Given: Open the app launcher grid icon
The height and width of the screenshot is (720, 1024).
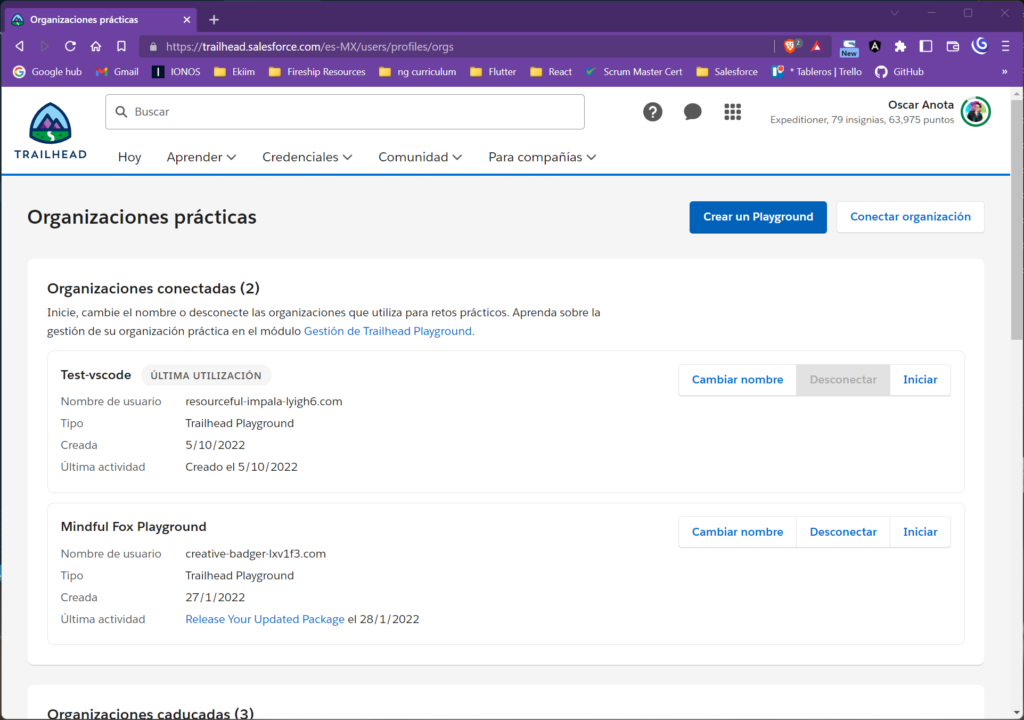Looking at the screenshot, I should (732, 112).
